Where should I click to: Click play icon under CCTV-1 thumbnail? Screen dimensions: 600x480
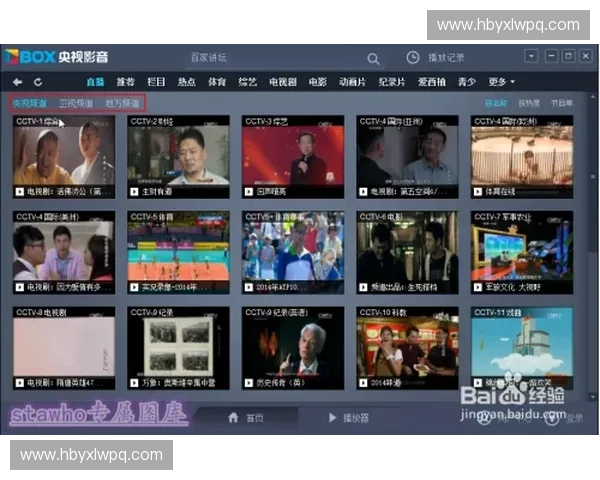(x=19, y=190)
